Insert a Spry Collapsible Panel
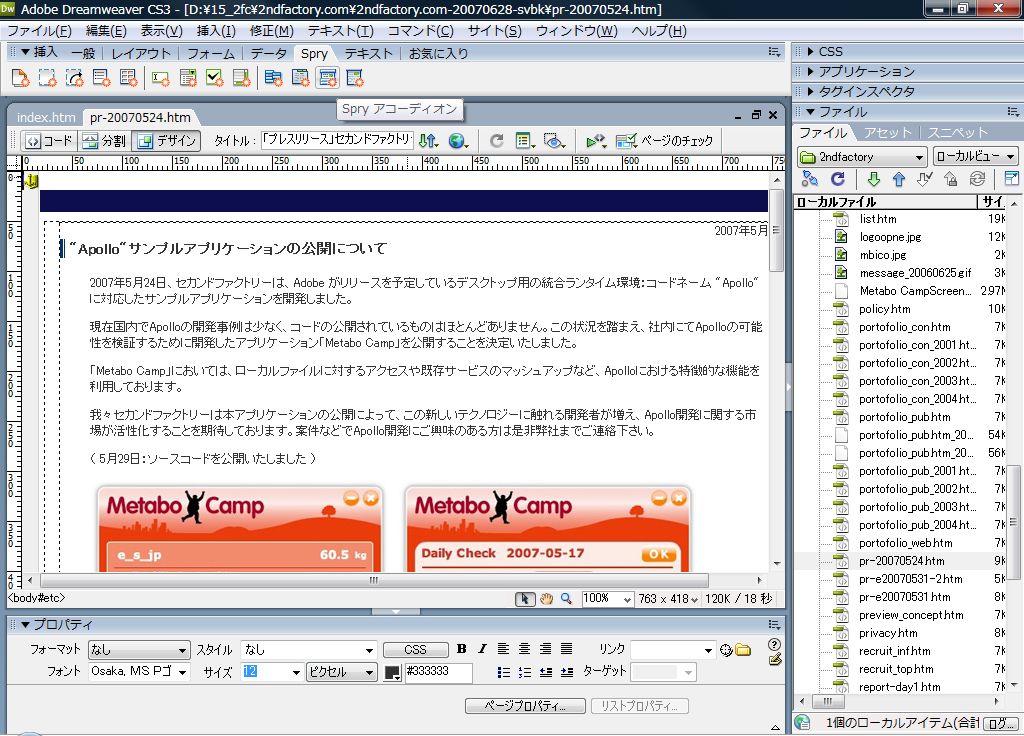1024x736 pixels. (355, 78)
